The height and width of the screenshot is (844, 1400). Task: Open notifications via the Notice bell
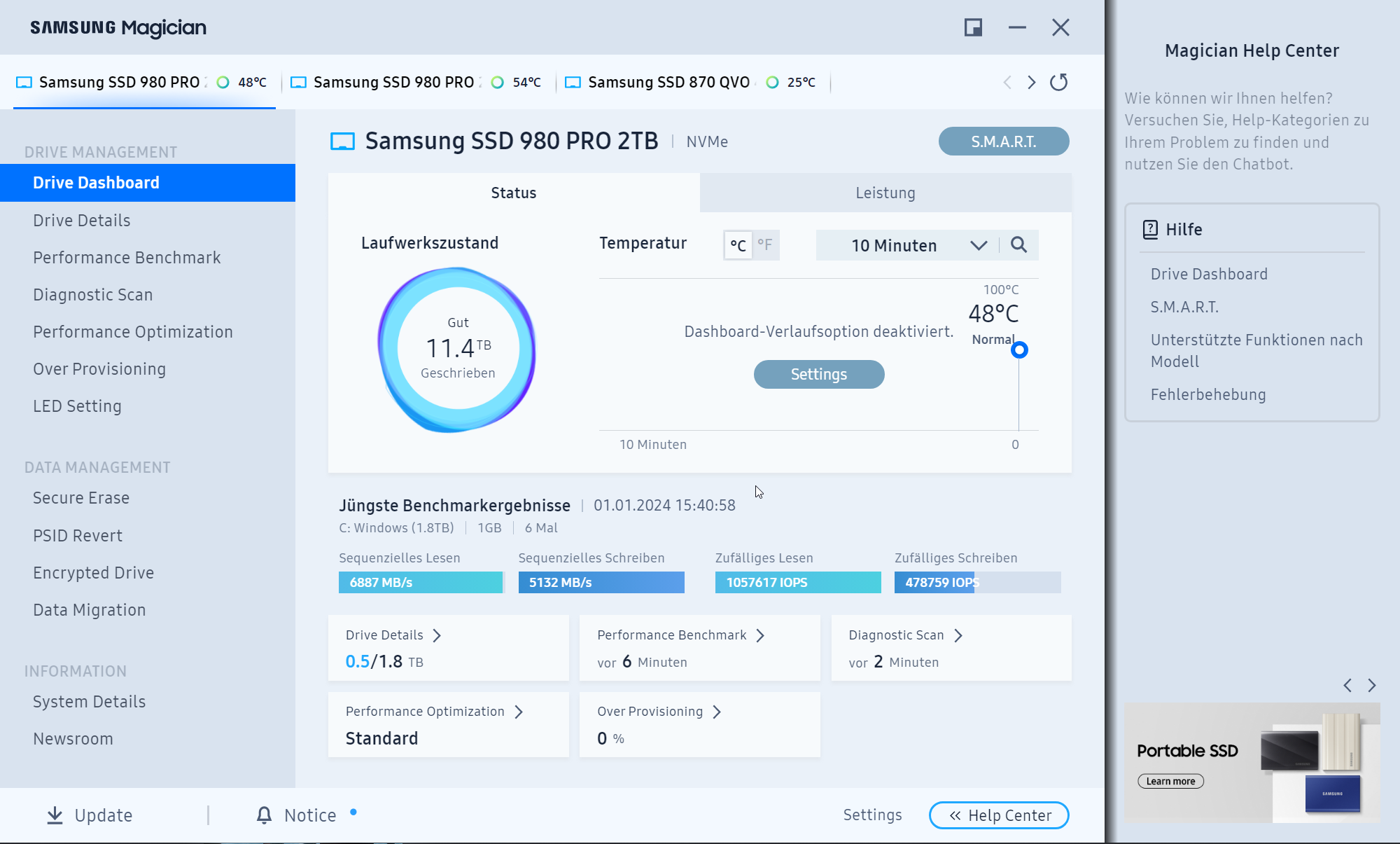(x=264, y=815)
